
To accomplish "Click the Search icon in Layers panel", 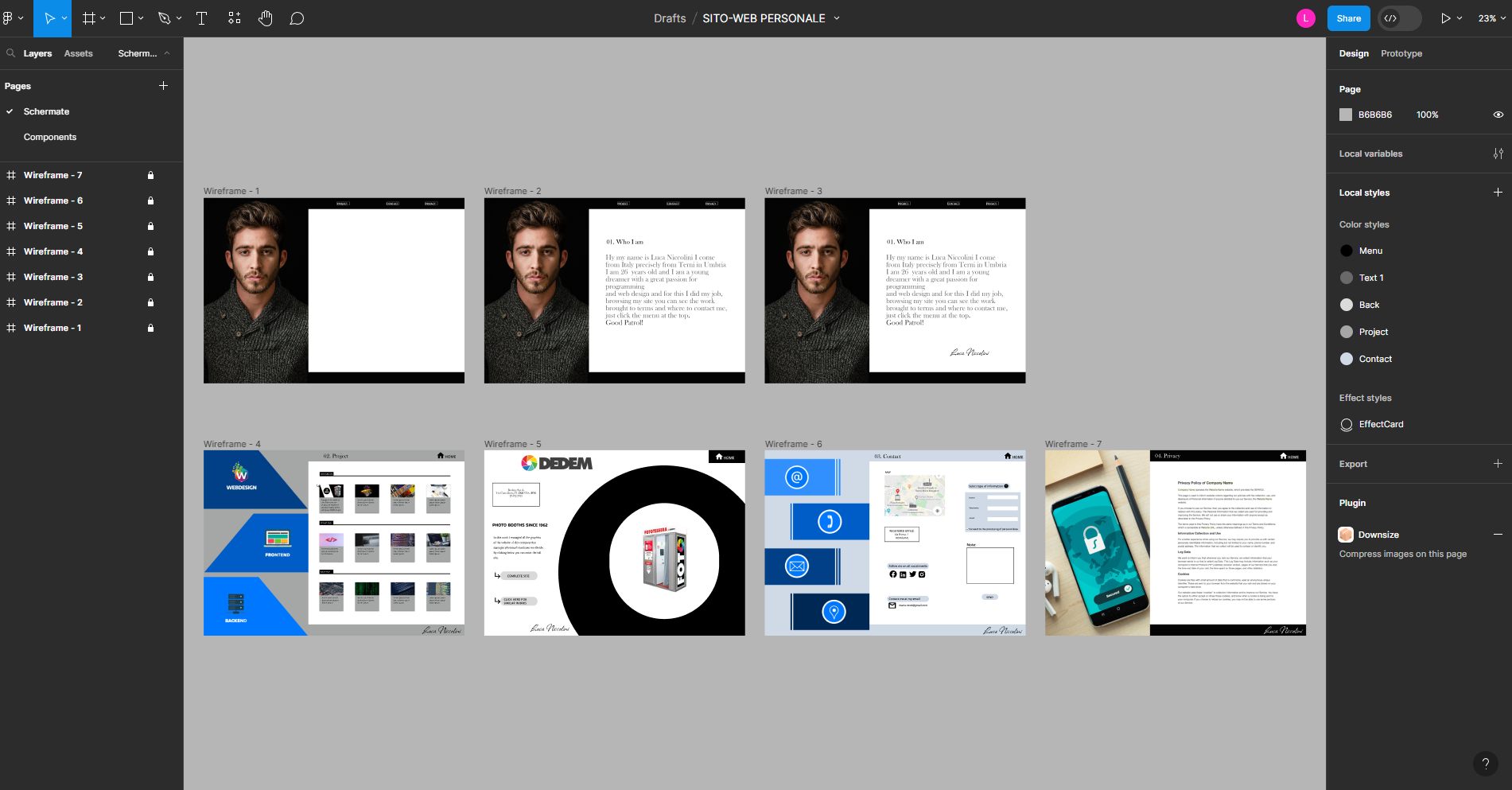I will click(x=10, y=53).
